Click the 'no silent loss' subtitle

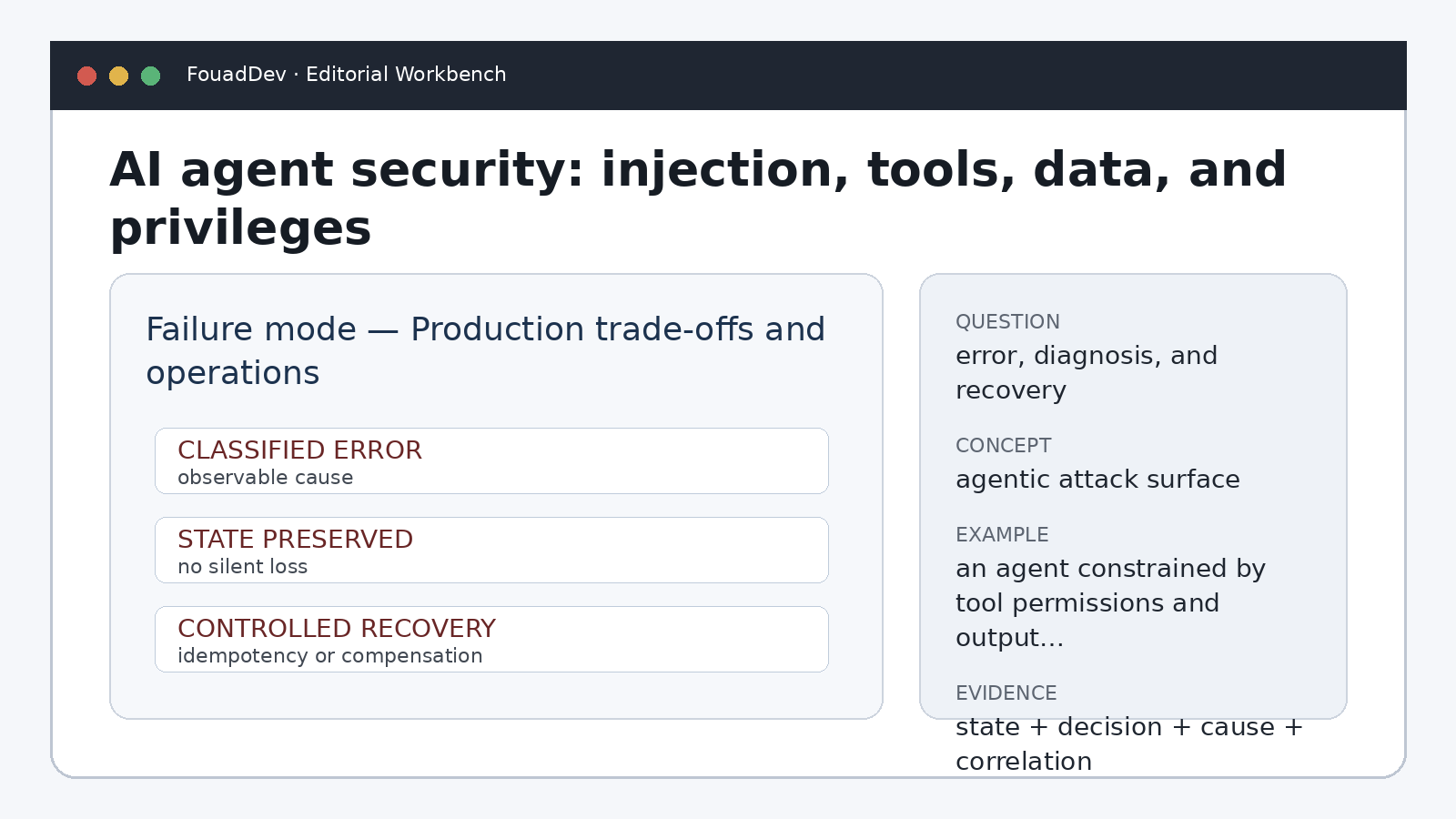[242, 567]
